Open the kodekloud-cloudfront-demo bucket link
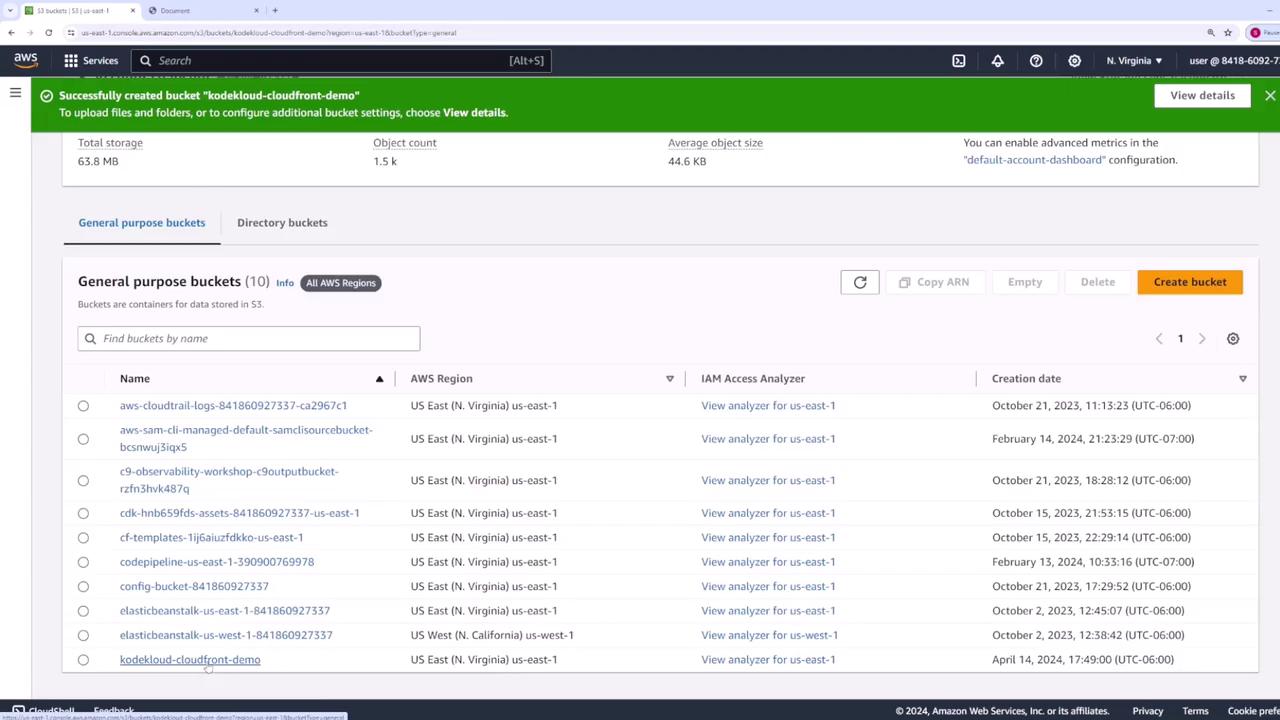The width and height of the screenshot is (1280, 720). [x=190, y=660]
